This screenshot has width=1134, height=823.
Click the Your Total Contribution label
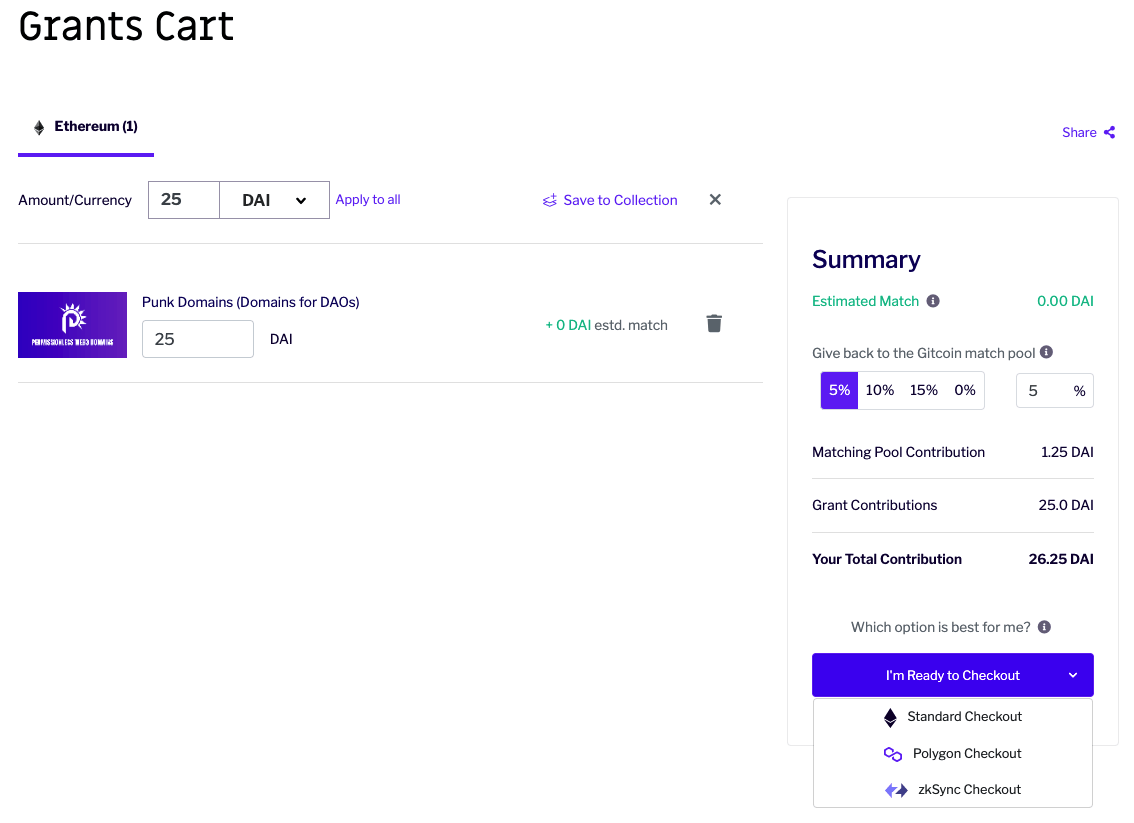887,559
